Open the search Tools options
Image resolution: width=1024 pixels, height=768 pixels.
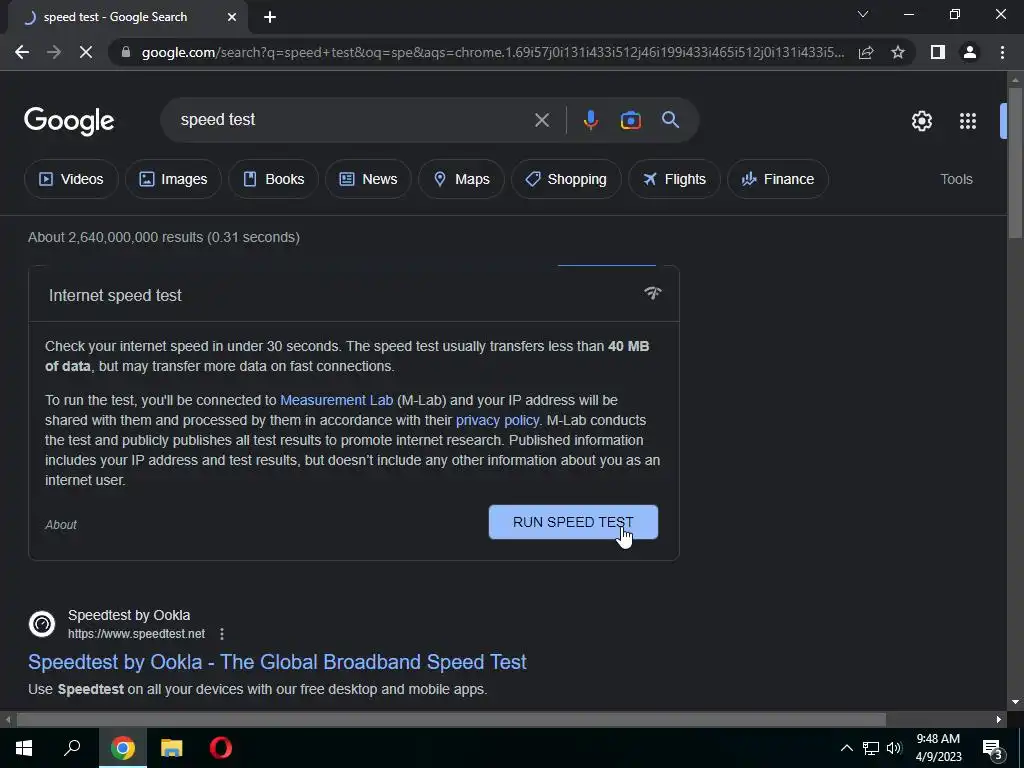coord(956,179)
